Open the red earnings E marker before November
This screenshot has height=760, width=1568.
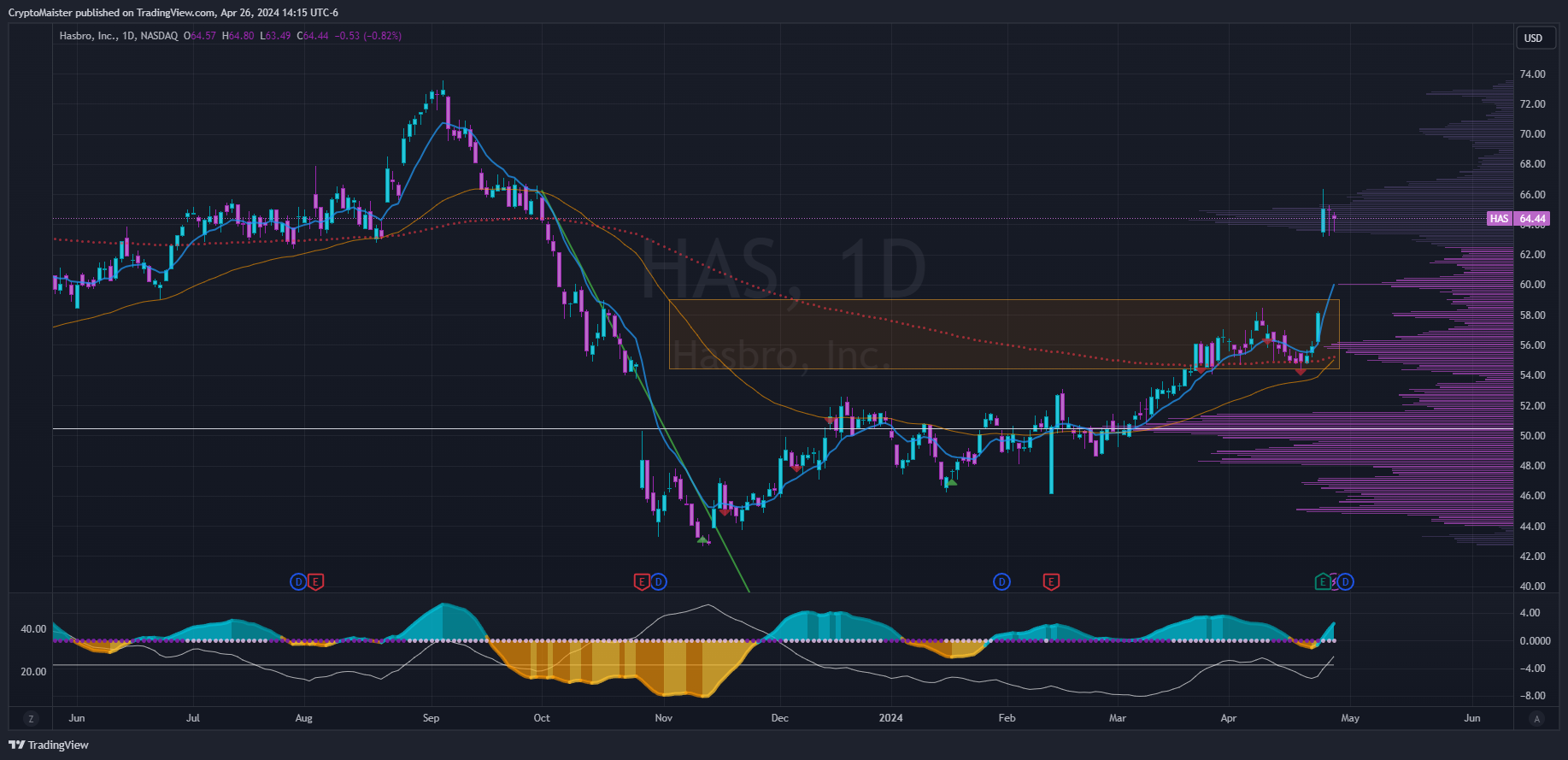[x=642, y=582]
